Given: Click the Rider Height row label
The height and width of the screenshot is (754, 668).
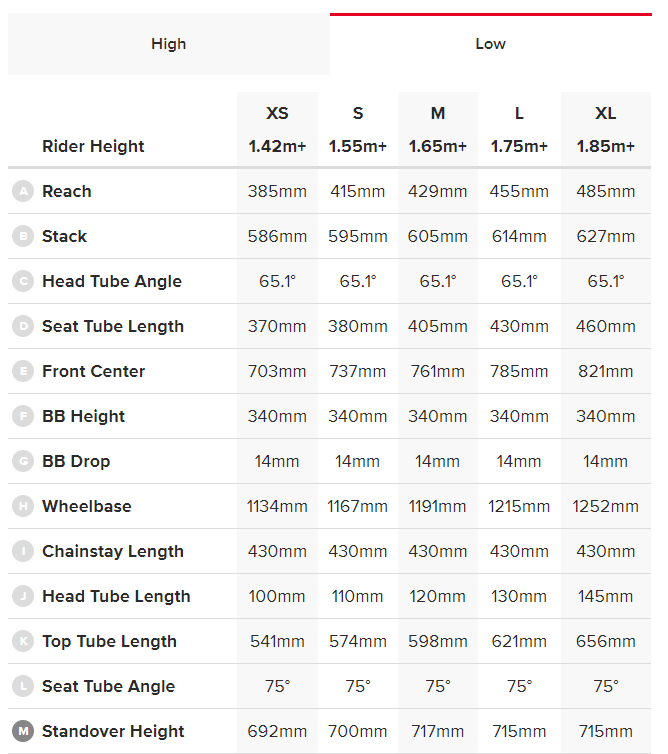Looking at the screenshot, I should click(x=93, y=146).
